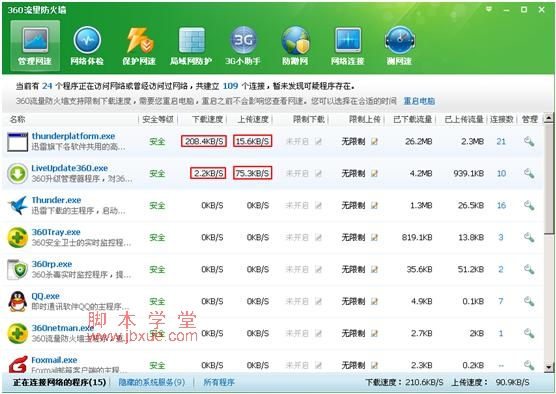Click the 重启电脑 restart link
Viewport: 556px width, 394px height.
[x=419, y=101]
